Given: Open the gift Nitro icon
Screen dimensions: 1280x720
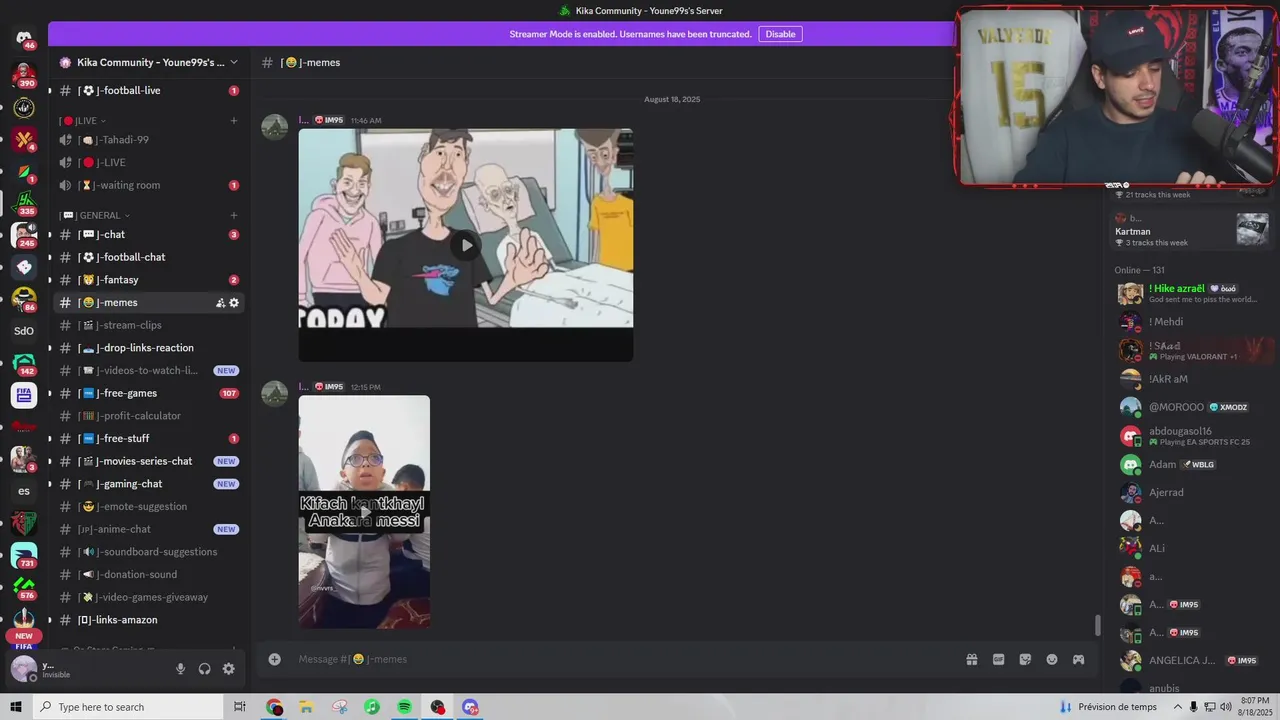Looking at the screenshot, I should [x=971, y=659].
